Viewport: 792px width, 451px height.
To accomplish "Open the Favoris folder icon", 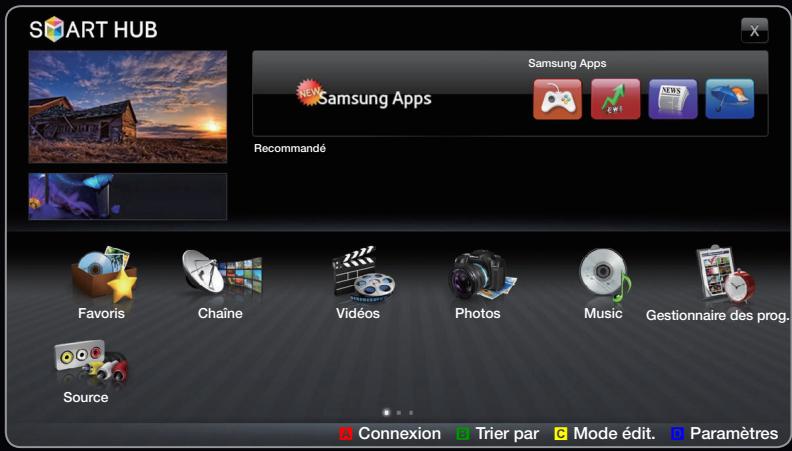I will coord(105,274).
